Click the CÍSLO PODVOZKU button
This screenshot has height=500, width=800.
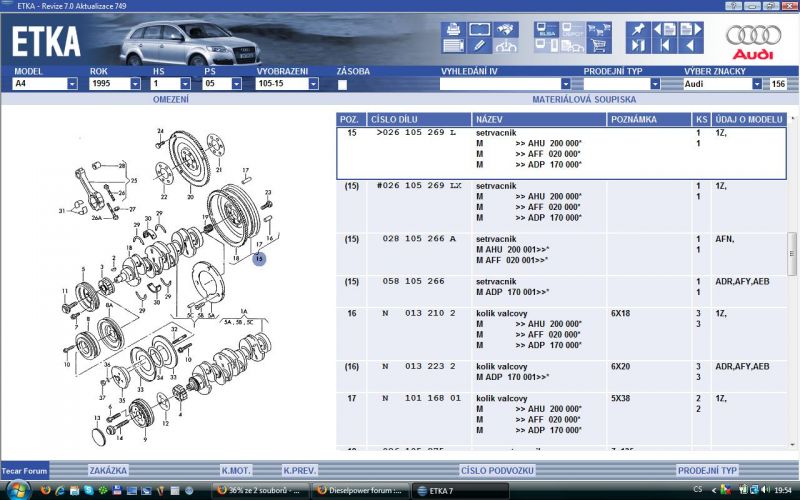pos(497,470)
